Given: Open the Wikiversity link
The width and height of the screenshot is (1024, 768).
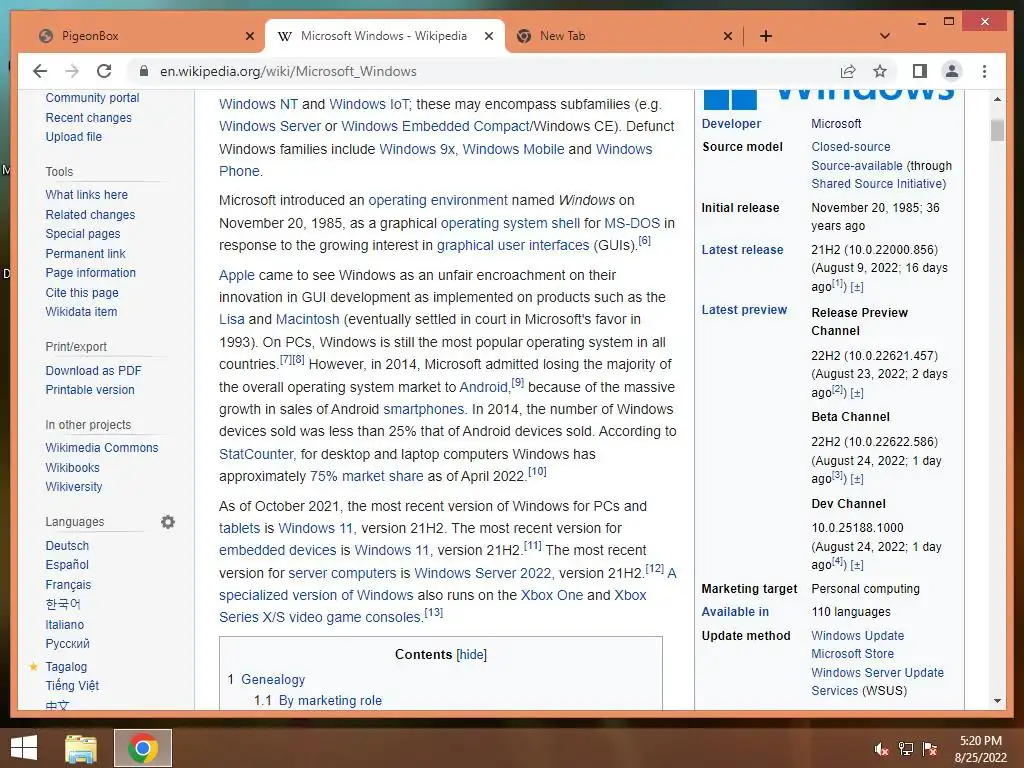Looking at the screenshot, I should tap(73, 487).
